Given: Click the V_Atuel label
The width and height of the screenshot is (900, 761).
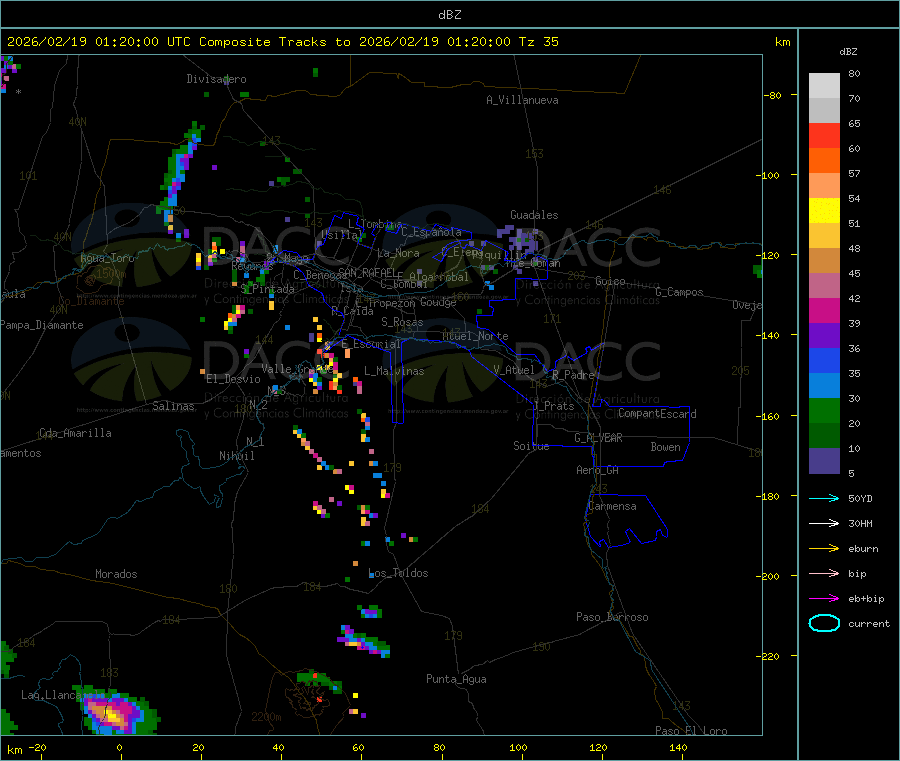Looking at the screenshot, I should (514, 370).
